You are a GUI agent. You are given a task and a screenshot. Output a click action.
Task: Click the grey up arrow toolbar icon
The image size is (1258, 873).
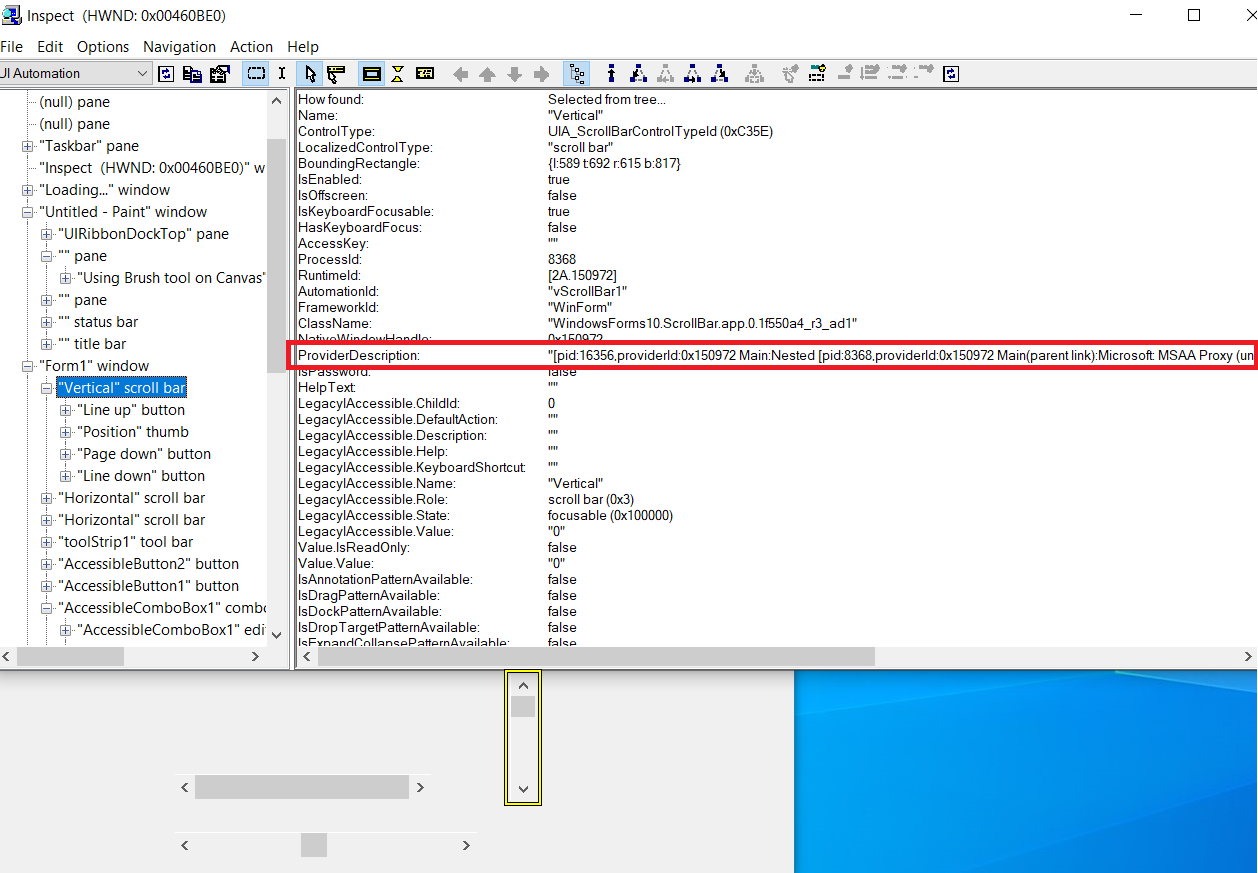point(487,74)
